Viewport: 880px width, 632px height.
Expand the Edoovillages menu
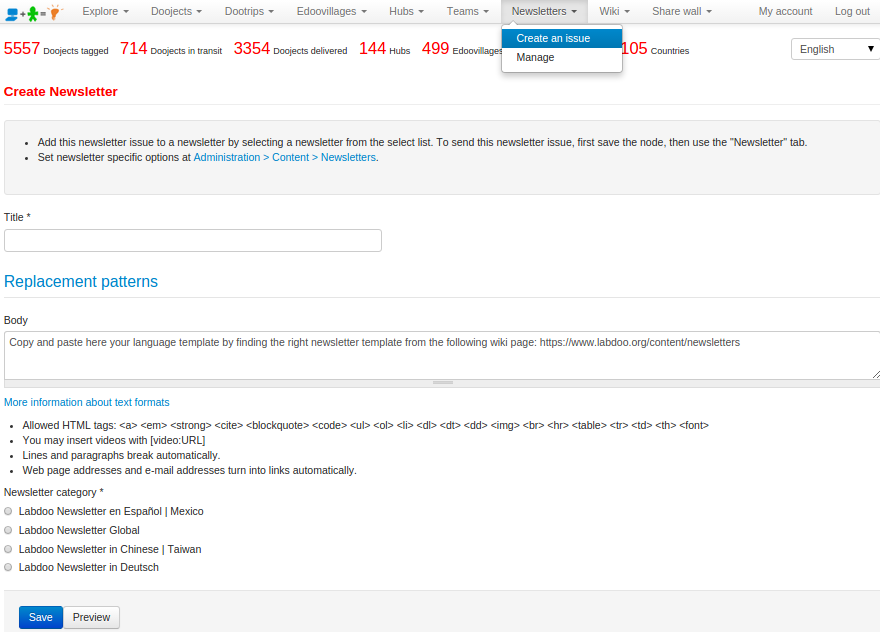pyautogui.click(x=332, y=11)
